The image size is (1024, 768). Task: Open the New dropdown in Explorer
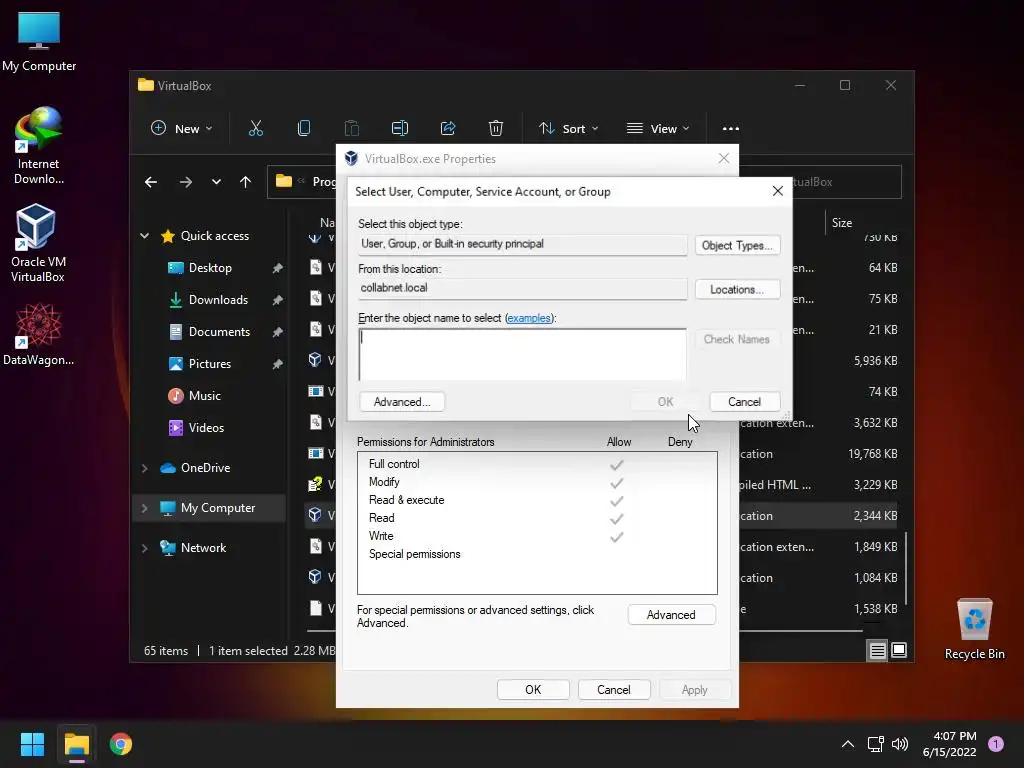point(182,129)
